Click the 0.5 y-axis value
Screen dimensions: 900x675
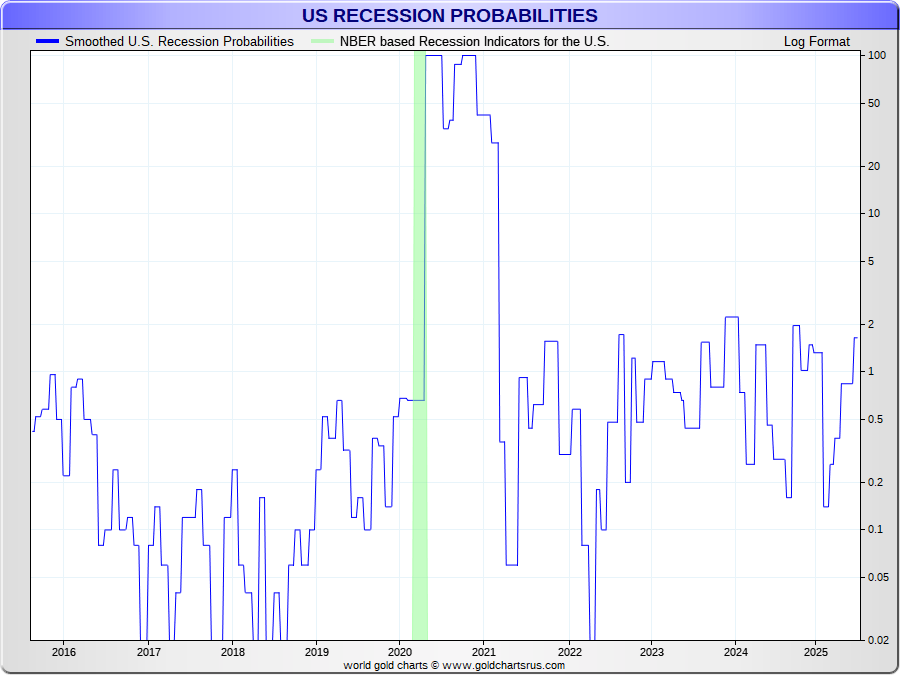click(875, 420)
